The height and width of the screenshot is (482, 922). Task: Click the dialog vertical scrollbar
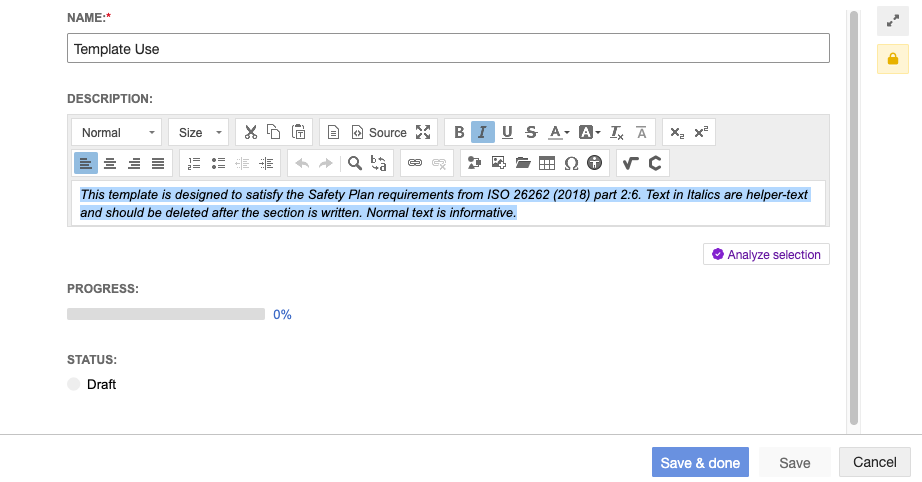854,217
